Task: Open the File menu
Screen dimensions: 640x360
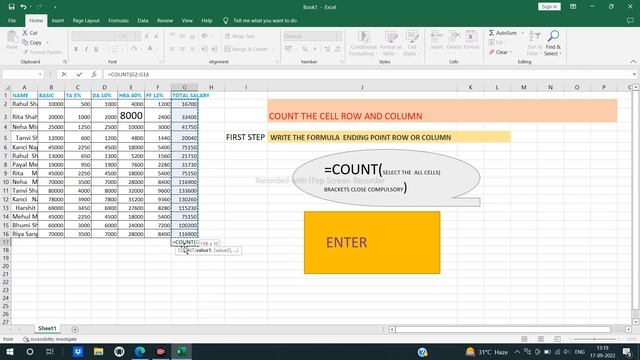Action: point(12,20)
